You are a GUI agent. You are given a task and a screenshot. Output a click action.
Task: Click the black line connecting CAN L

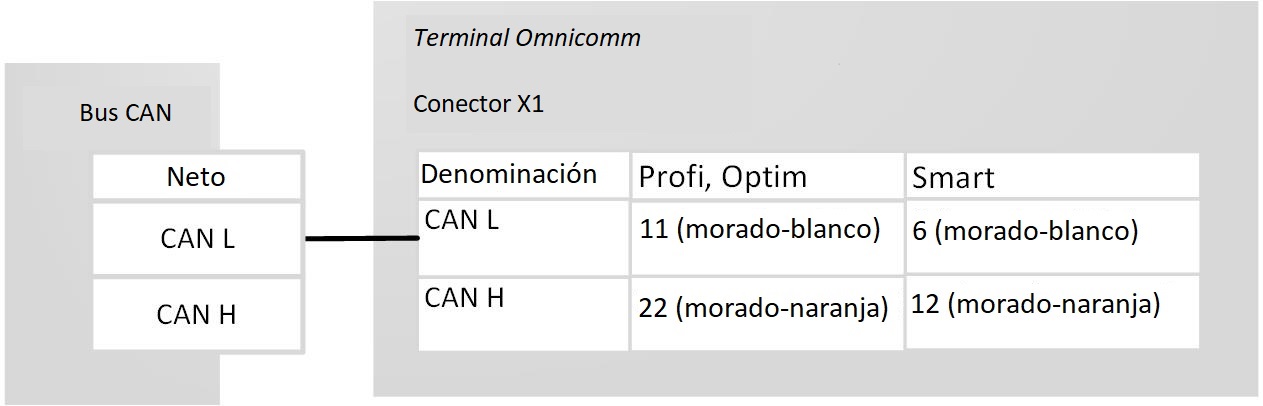pos(361,238)
